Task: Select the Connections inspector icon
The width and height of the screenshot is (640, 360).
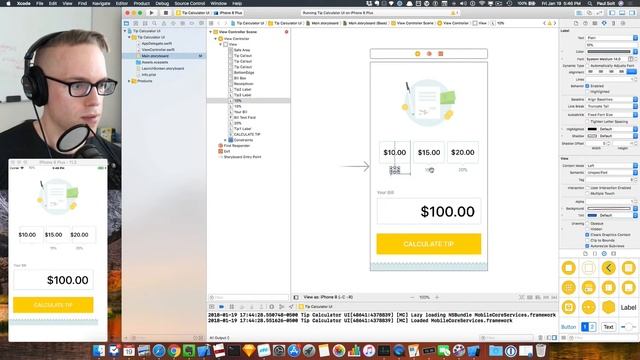Action: coord(623,23)
